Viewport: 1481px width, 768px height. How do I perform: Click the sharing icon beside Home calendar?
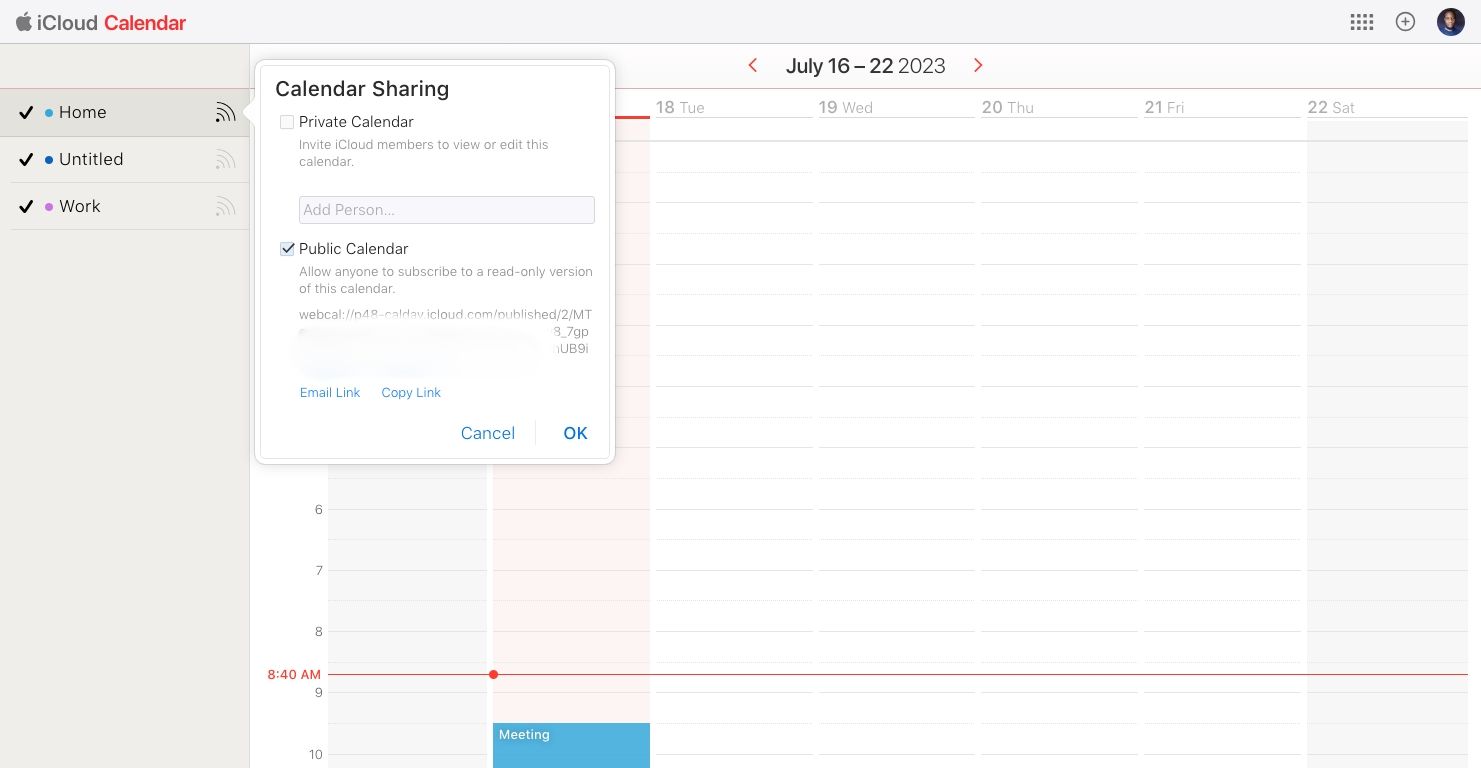click(x=226, y=112)
